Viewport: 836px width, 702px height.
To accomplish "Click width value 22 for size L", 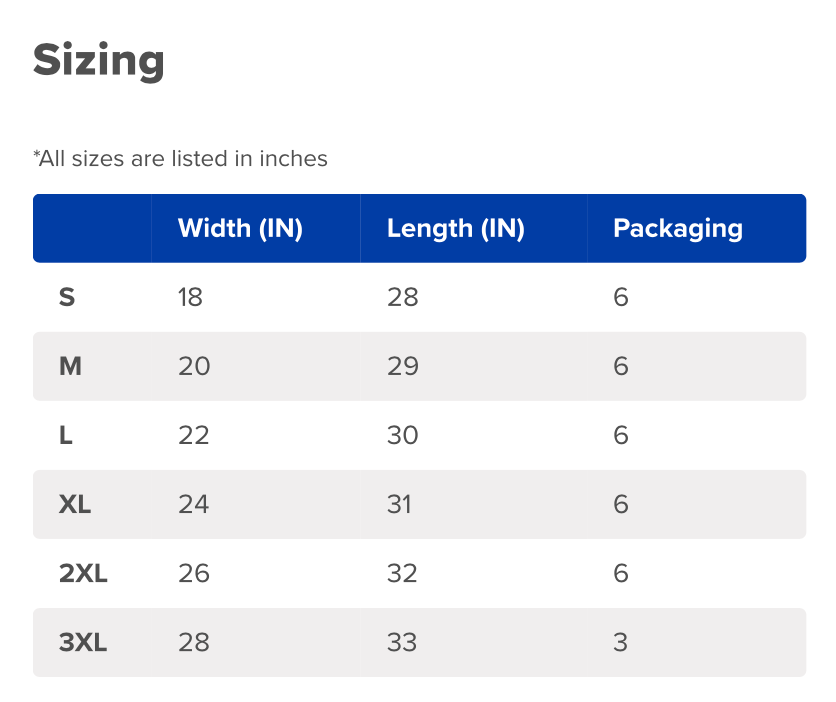I will (194, 435).
